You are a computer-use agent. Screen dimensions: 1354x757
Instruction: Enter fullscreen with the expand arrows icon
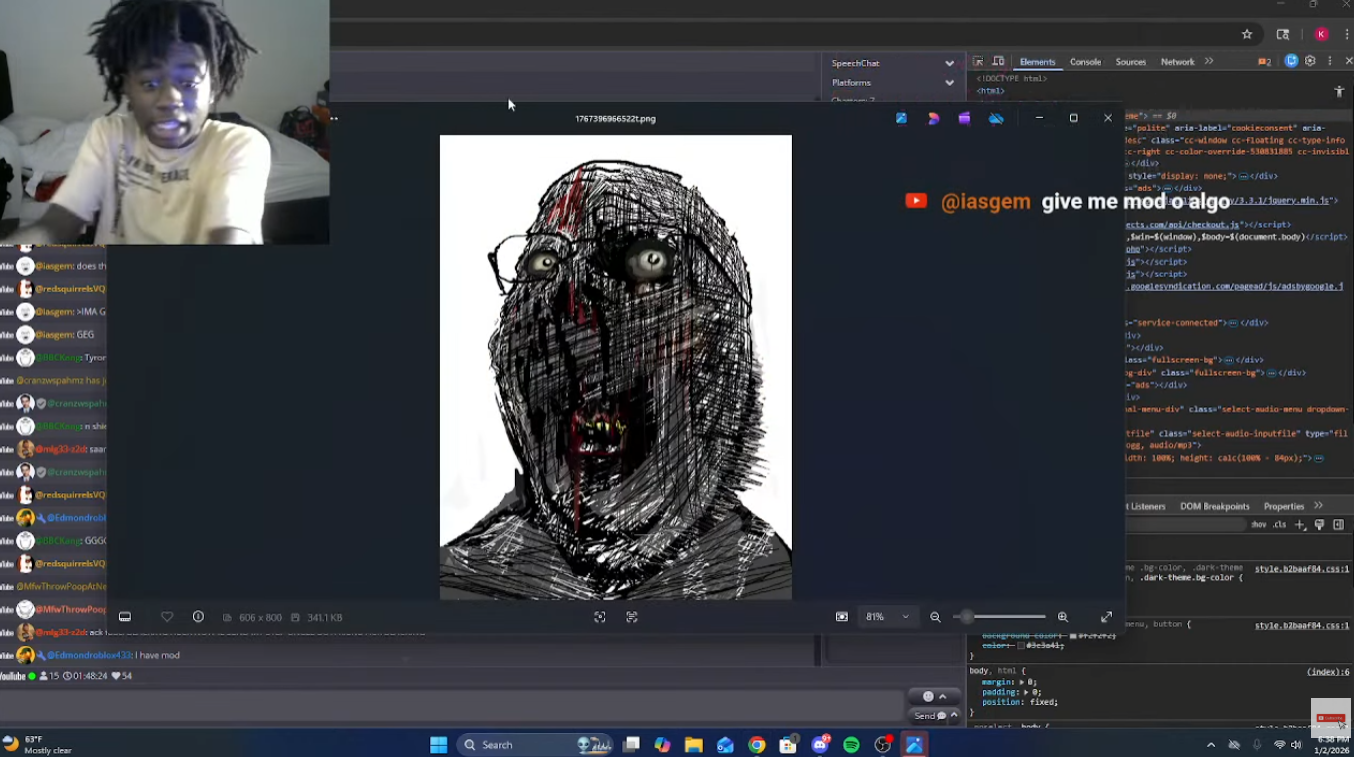pyautogui.click(x=1106, y=617)
